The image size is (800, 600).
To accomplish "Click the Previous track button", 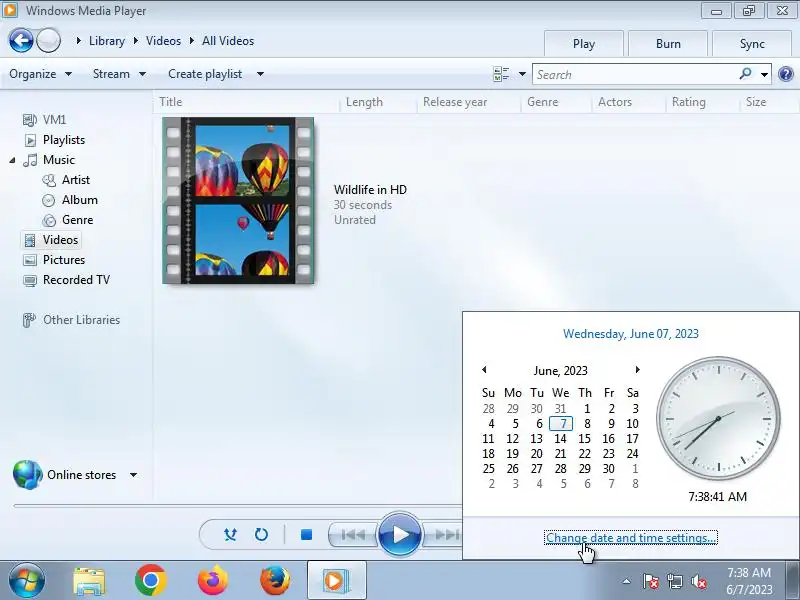I will (x=353, y=535).
